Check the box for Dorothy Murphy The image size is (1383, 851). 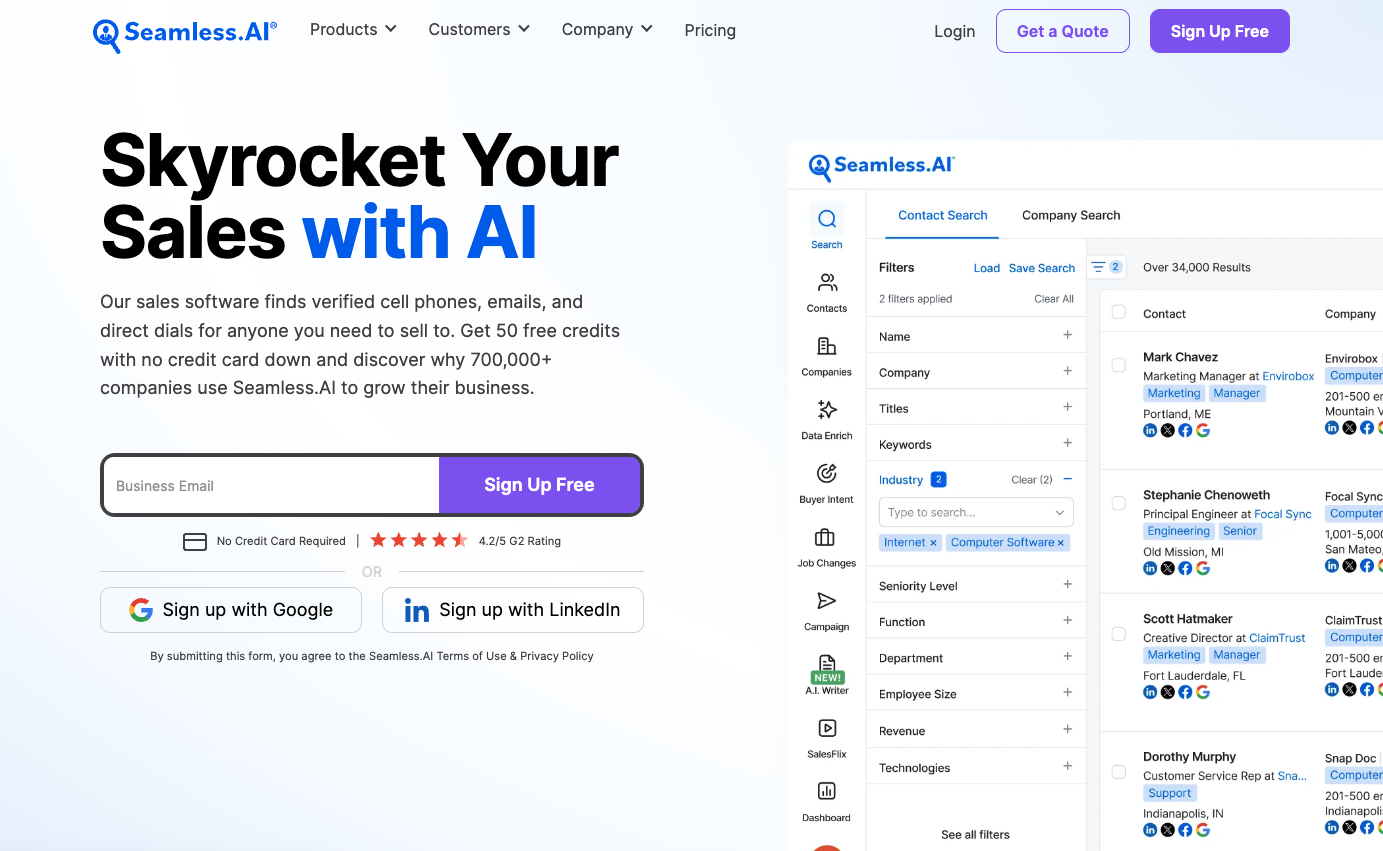[x=1119, y=772]
